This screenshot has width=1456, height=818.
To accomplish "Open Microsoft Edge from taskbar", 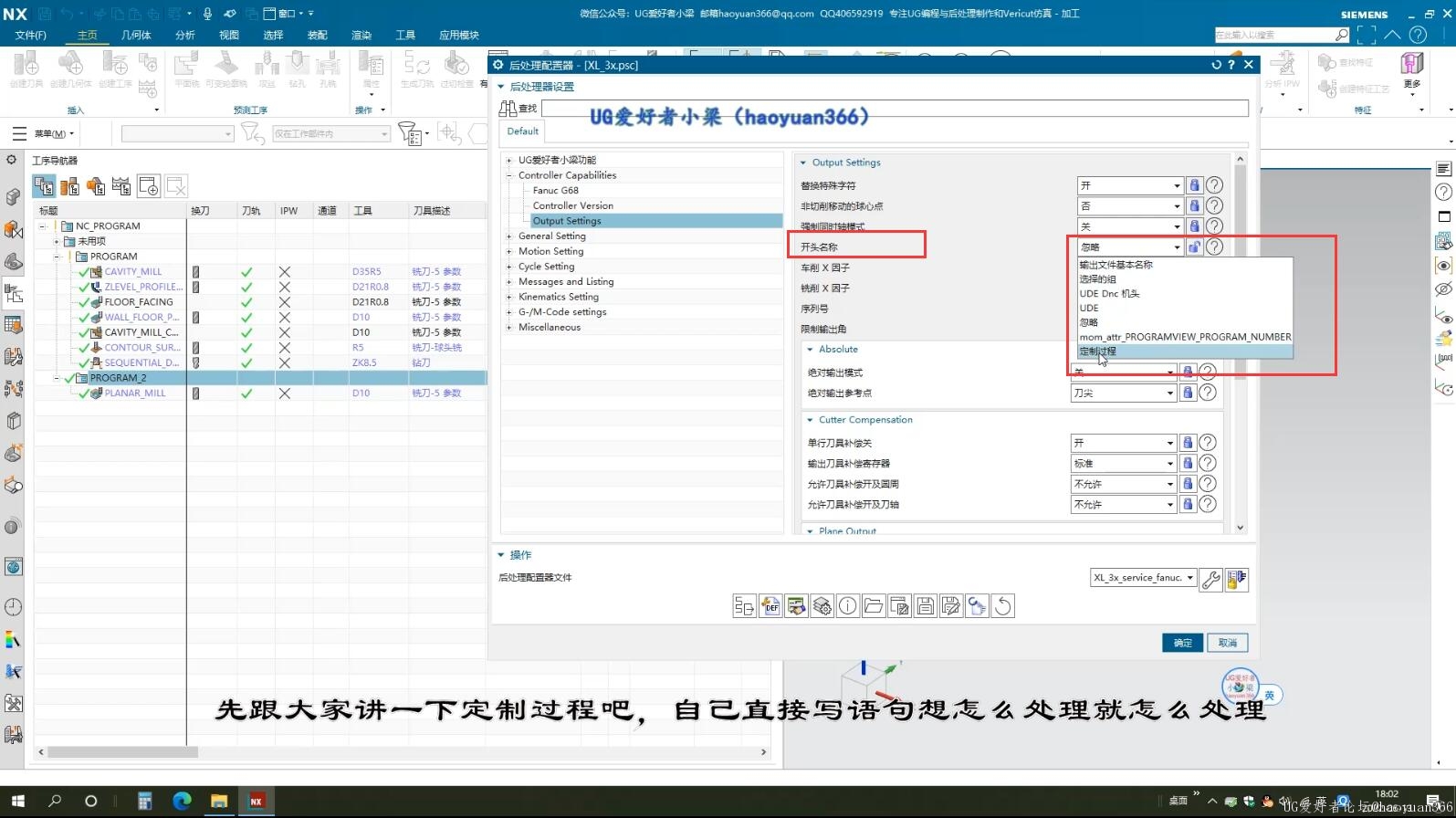I will 183,802.
